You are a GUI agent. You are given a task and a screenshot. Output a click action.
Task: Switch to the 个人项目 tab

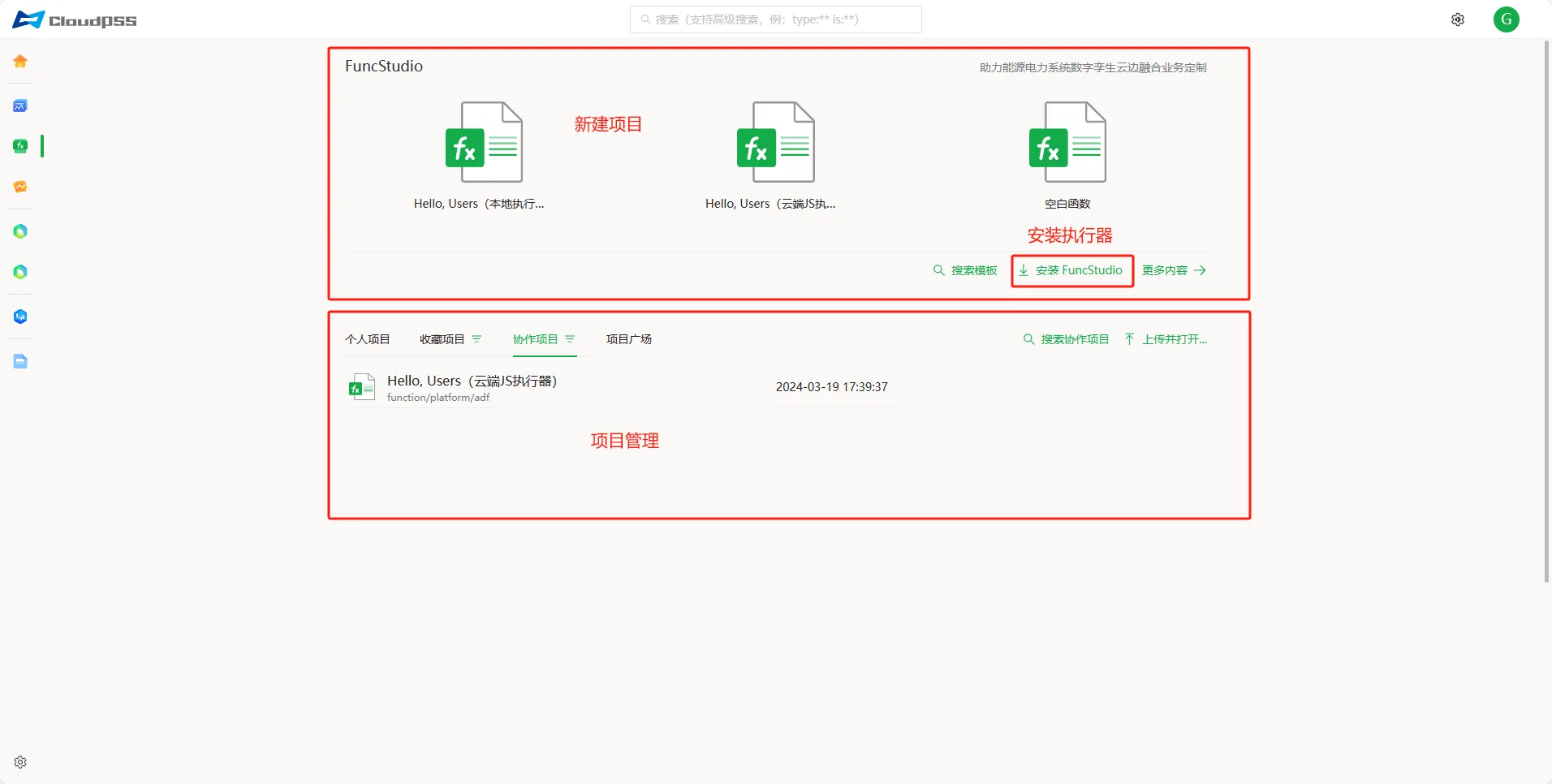pyautogui.click(x=368, y=339)
